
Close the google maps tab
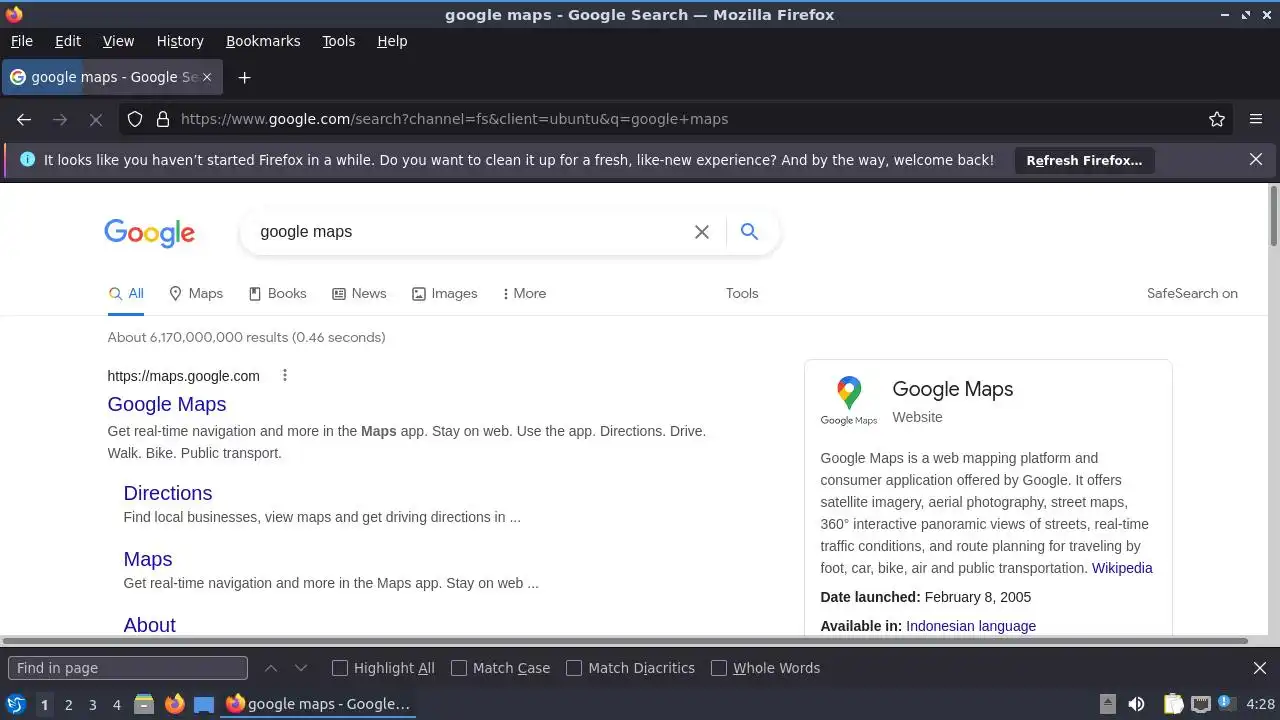(207, 77)
